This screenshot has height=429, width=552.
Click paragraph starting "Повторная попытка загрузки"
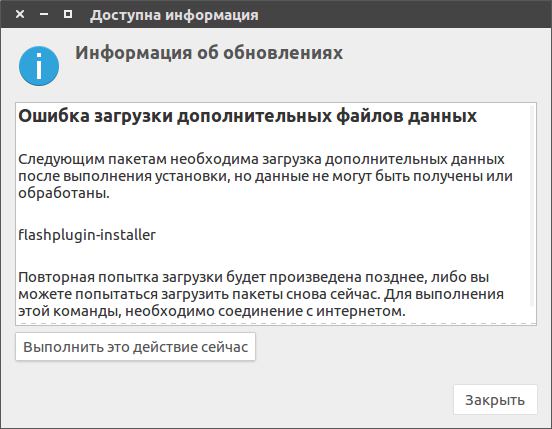point(261,294)
